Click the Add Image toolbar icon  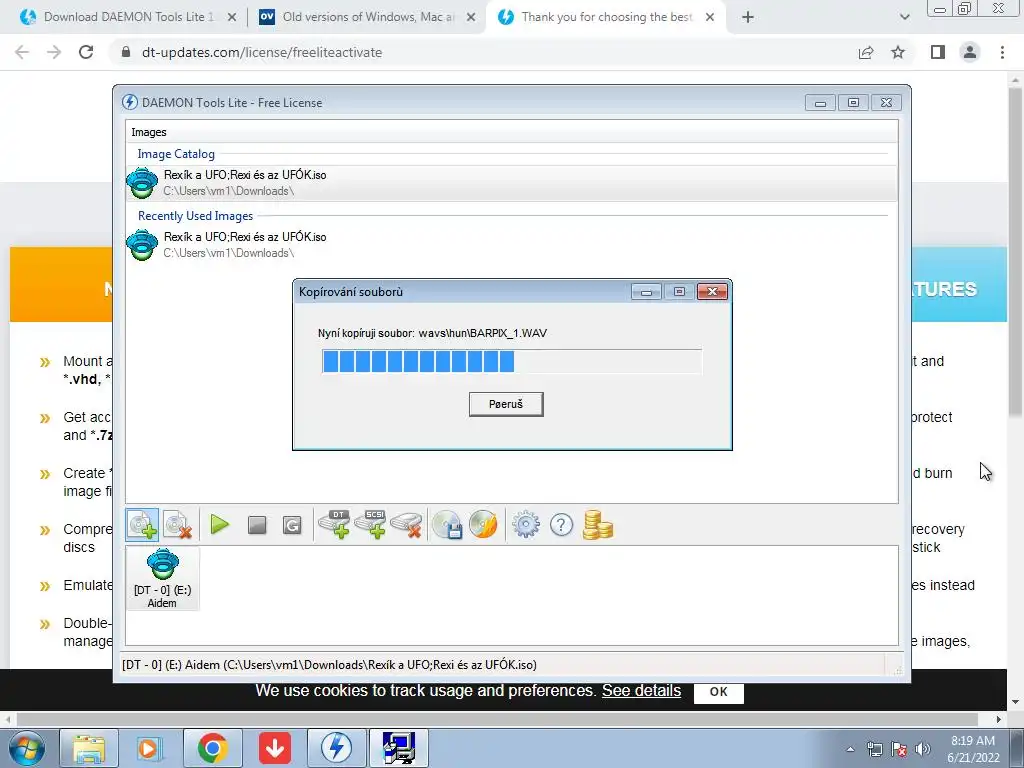[142, 525]
